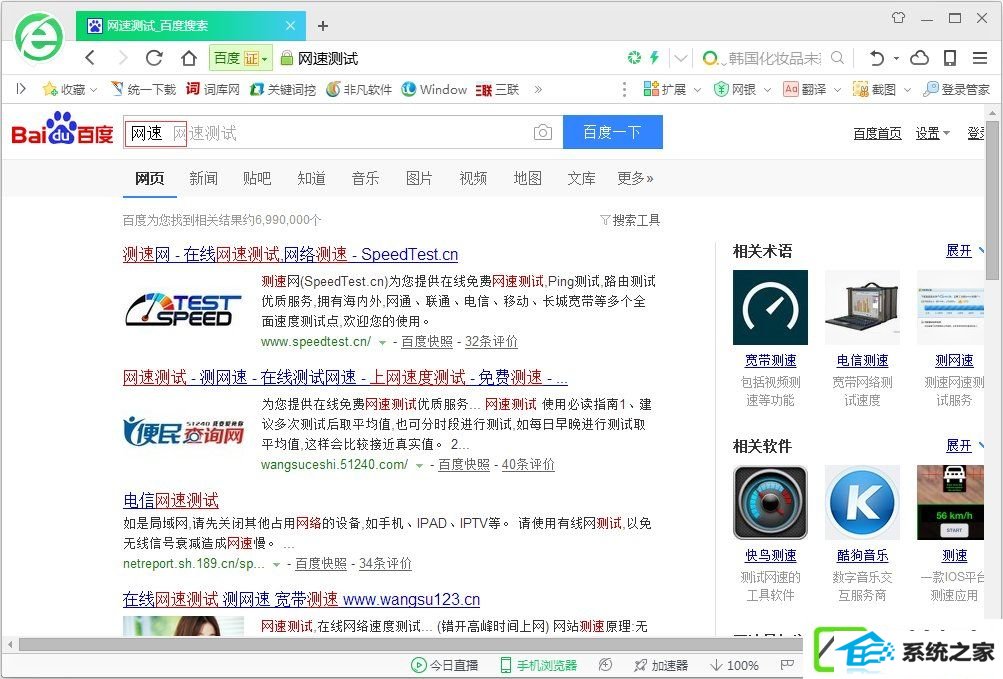This screenshot has height=679, width=1003.
Task: Switch to the 地图 search tab
Action: [x=528, y=178]
